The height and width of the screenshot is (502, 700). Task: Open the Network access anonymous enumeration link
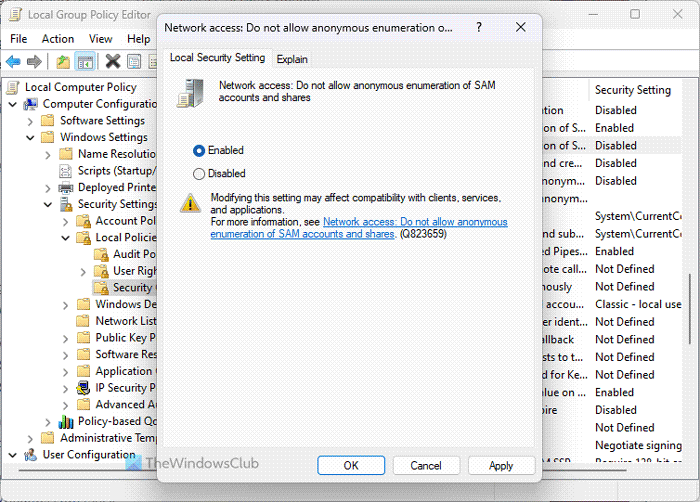point(359,228)
